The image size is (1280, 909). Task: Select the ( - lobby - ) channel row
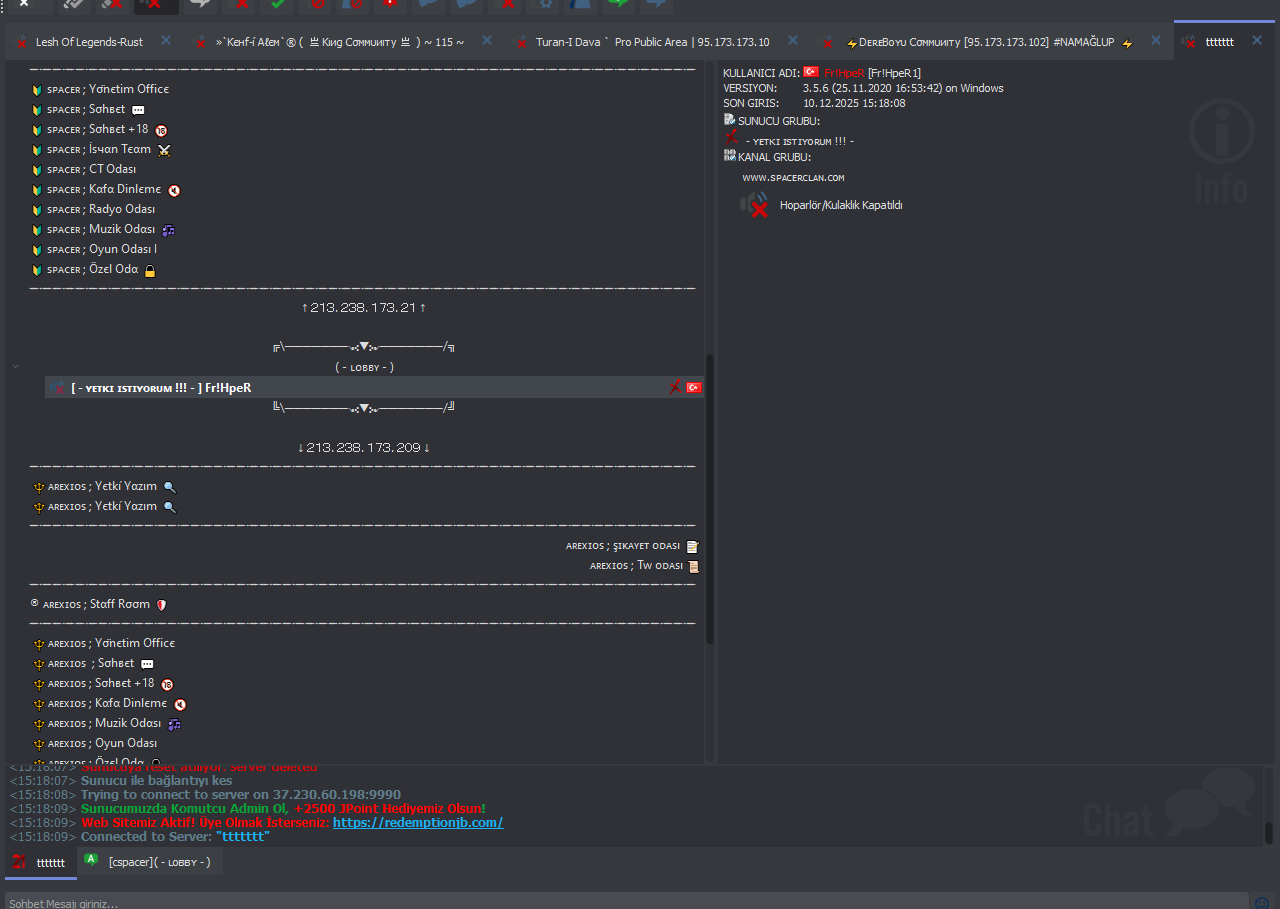pyautogui.click(x=364, y=367)
